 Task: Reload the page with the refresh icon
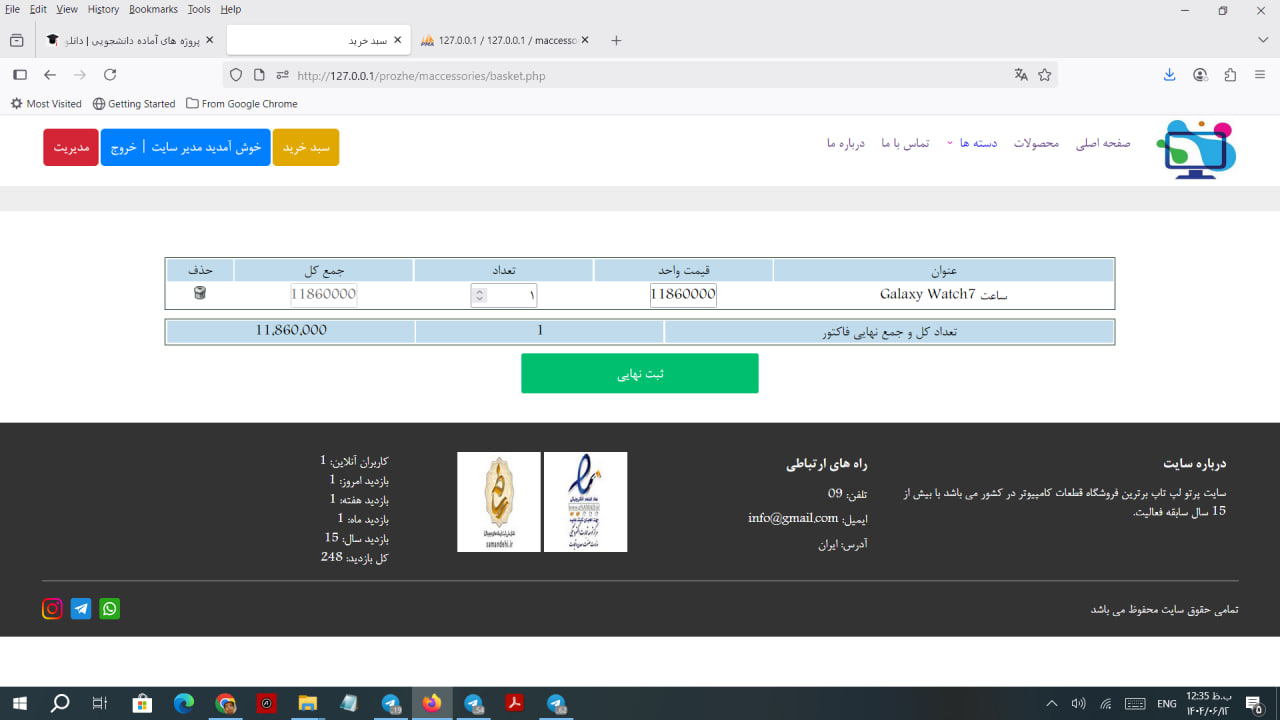tap(110, 75)
